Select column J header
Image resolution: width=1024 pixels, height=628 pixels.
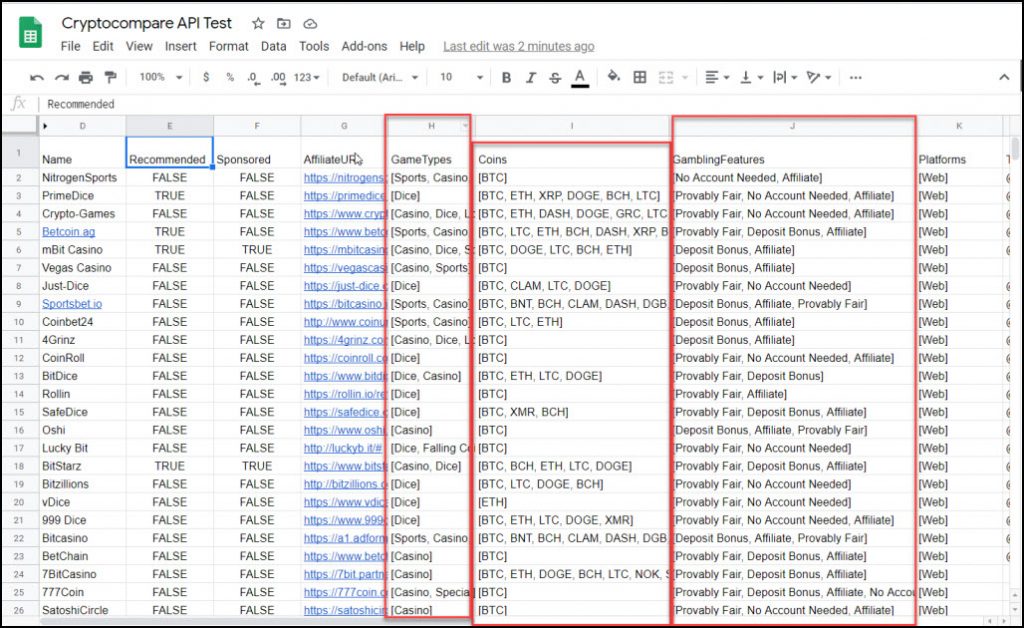pos(793,126)
